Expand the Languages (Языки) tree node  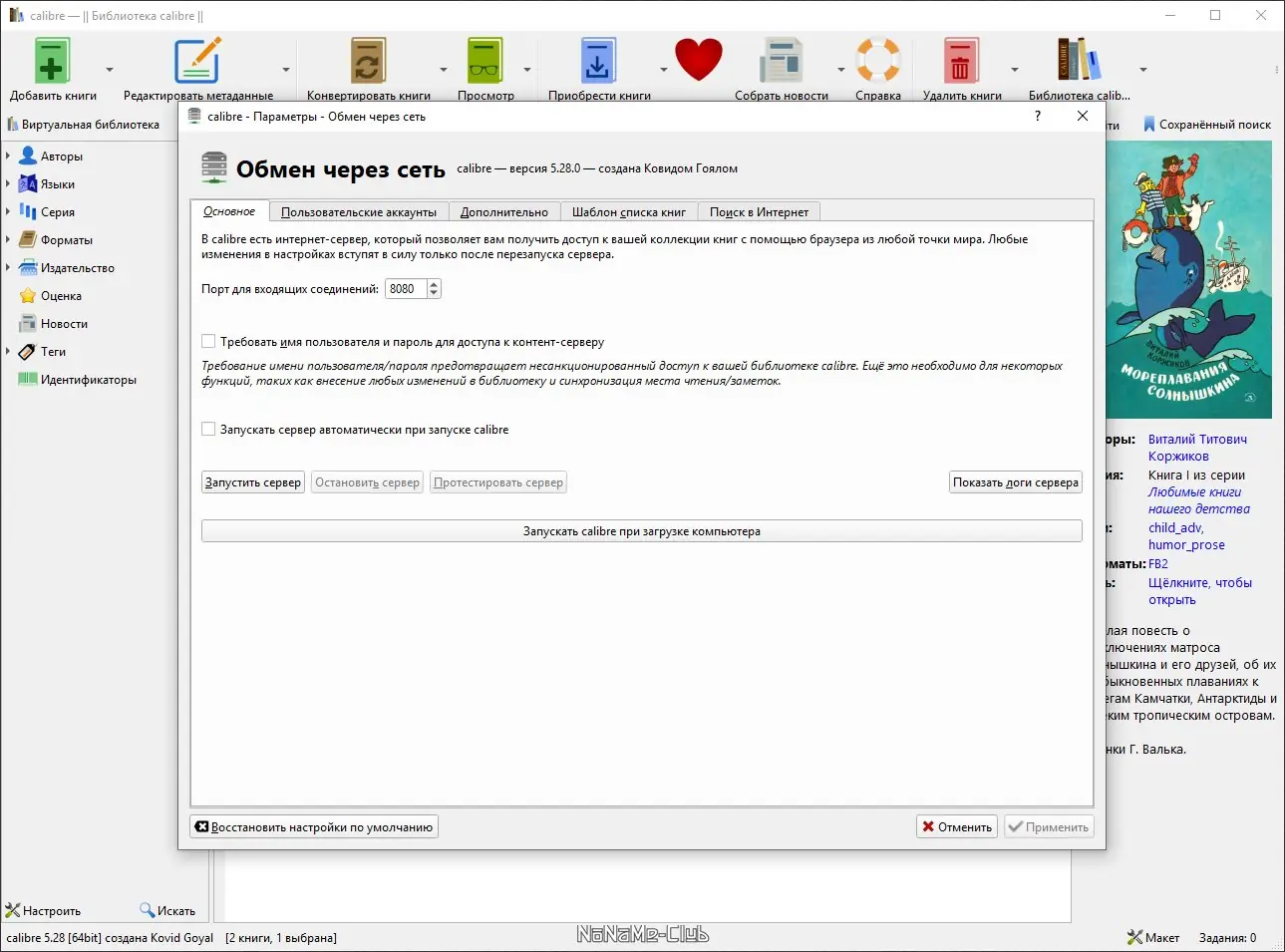coord(8,184)
